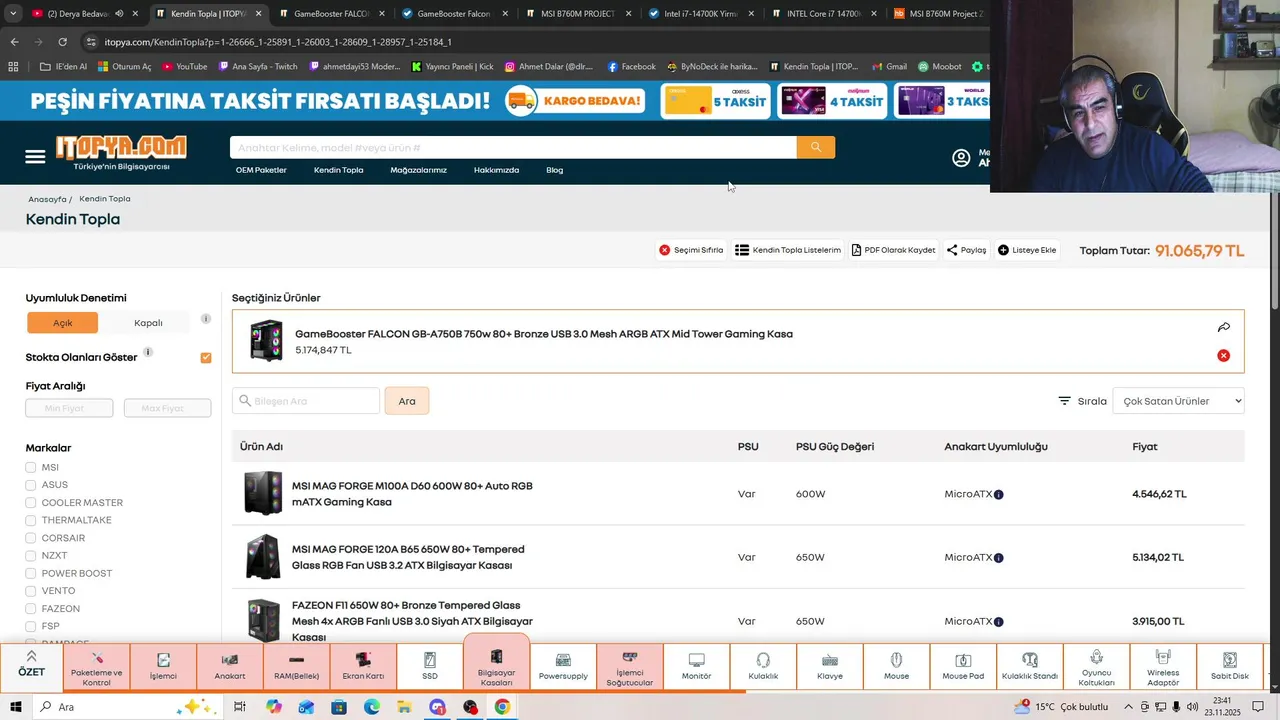Select the SSD category
Screen dimensions: 1280x720
tap(430, 666)
